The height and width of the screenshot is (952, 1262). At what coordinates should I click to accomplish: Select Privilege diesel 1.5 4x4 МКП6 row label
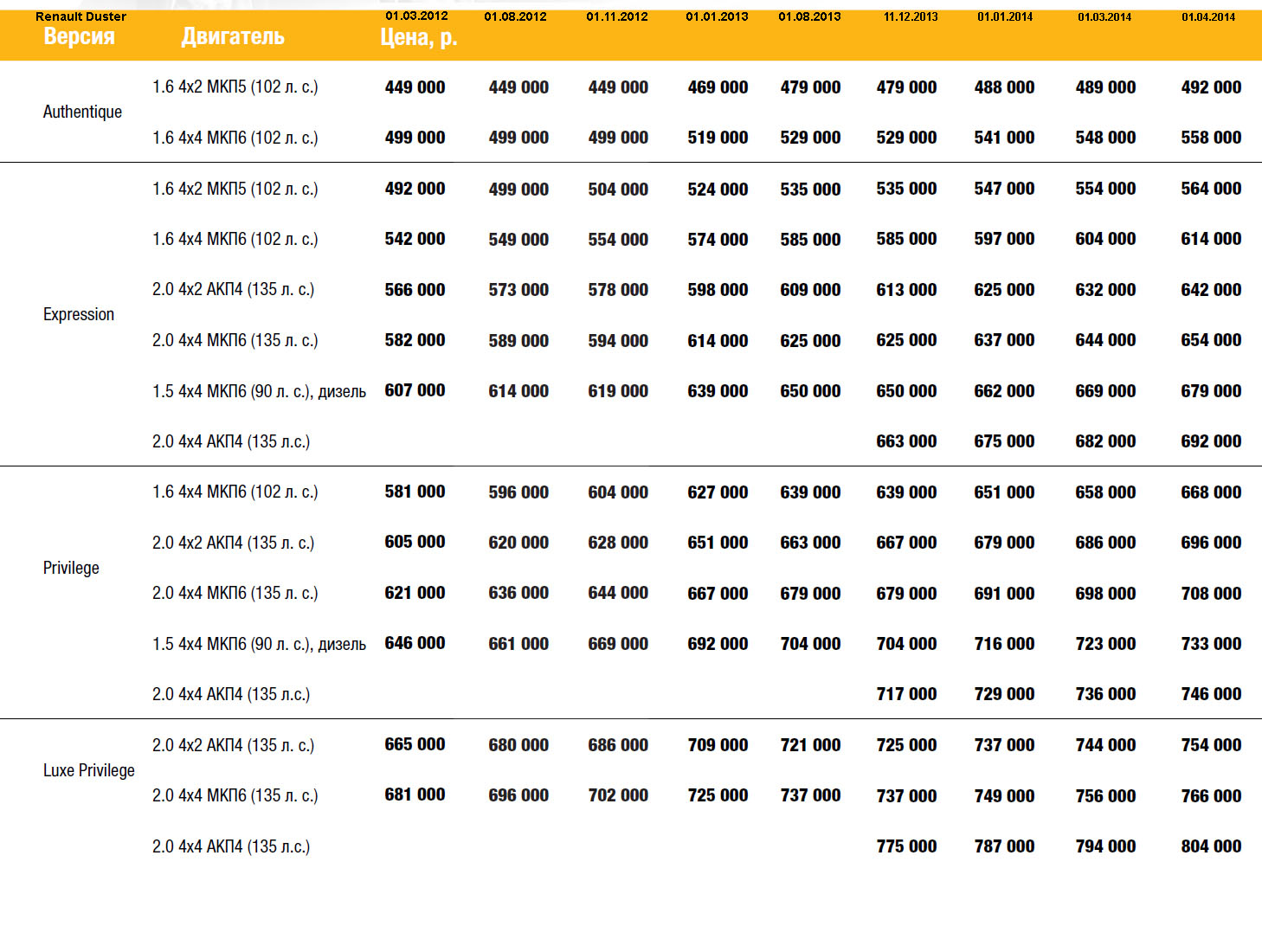pyautogui.click(x=260, y=644)
